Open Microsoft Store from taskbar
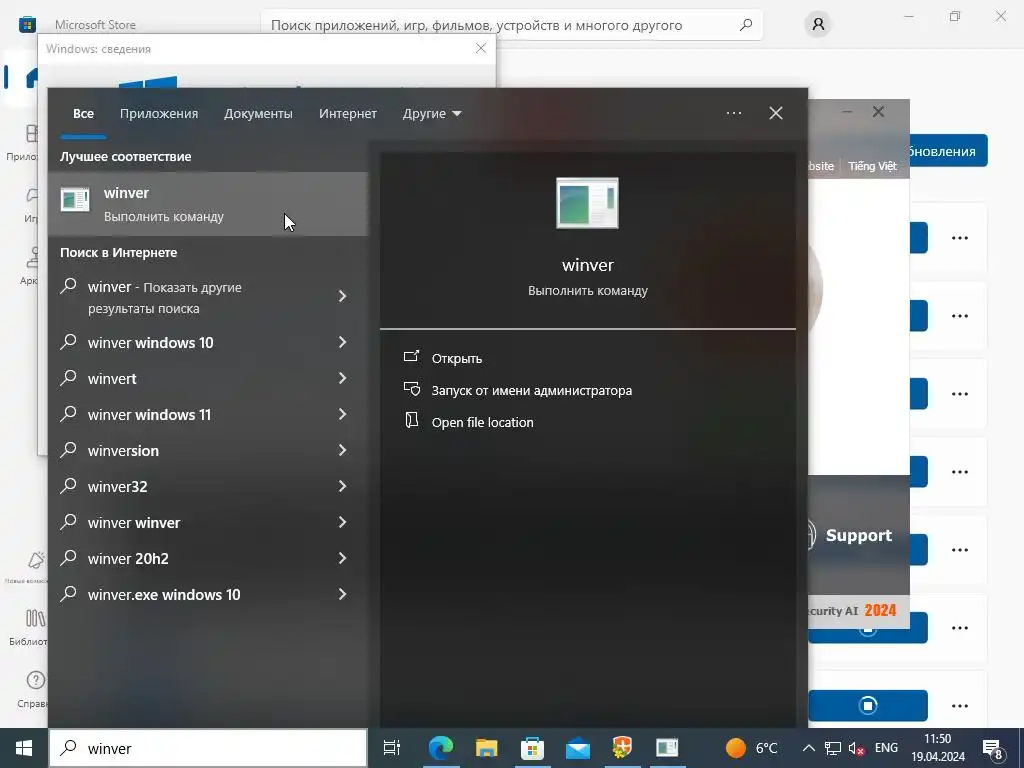Image resolution: width=1024 pixels, height=768 pixels. [x=532, y=748]
